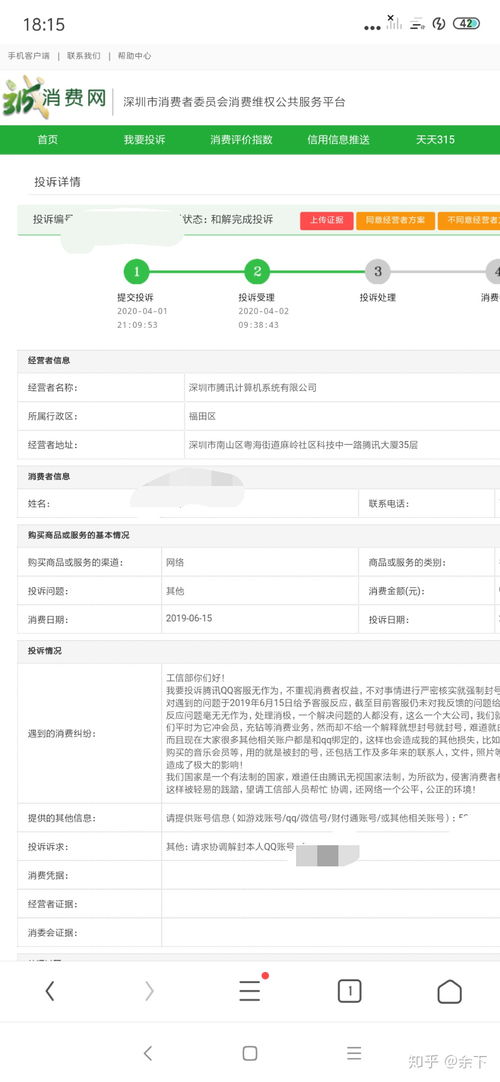This screenshot has width=500, height=1082.
Task: Open the tabs switcher showing 1
Action: 350,992
